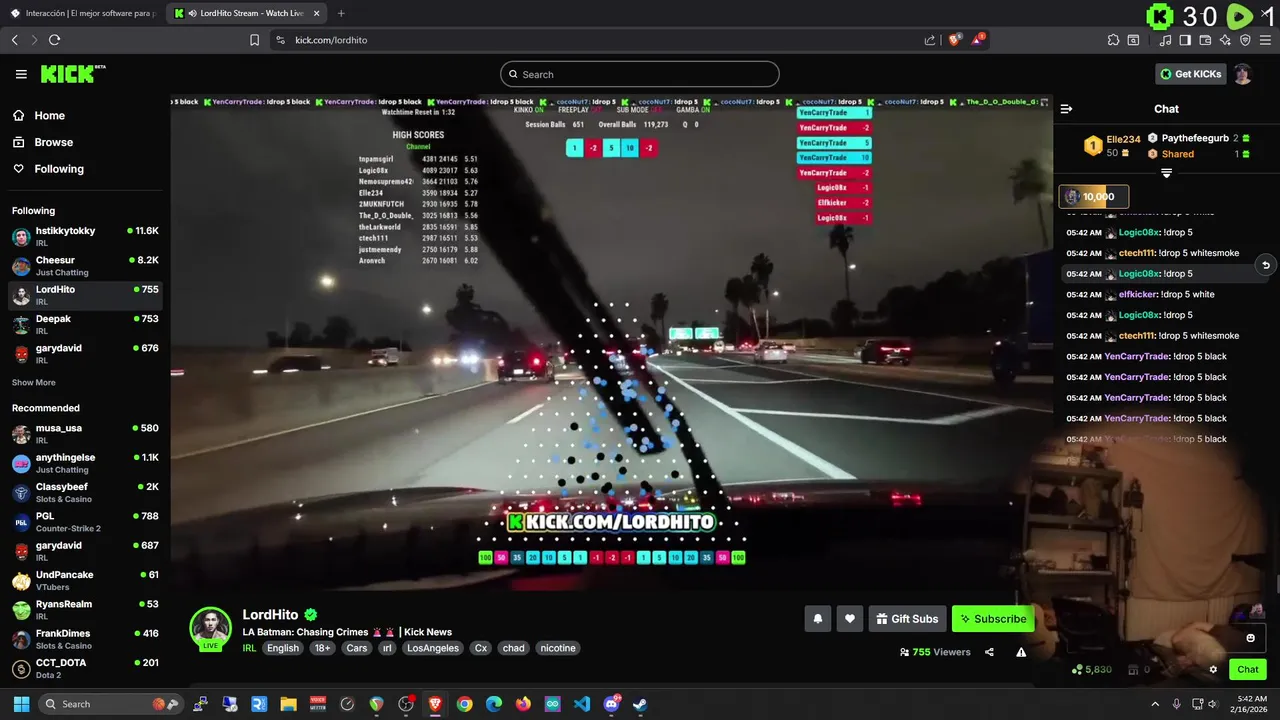This screenshot has width=1280, height=720.
Task: Open browser main menu
Action: (x=1266, y=40)
